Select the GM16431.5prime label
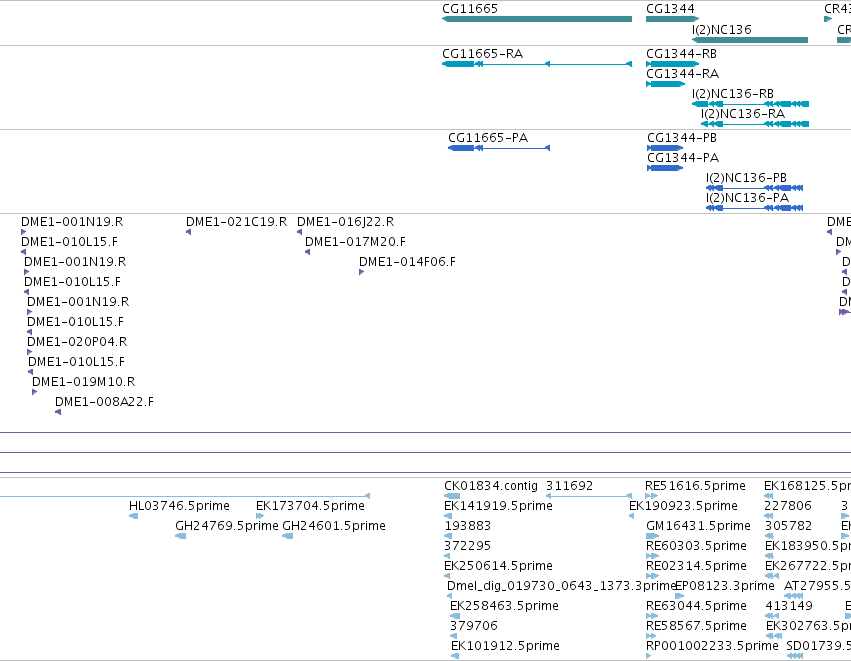 tap(698, 526)
